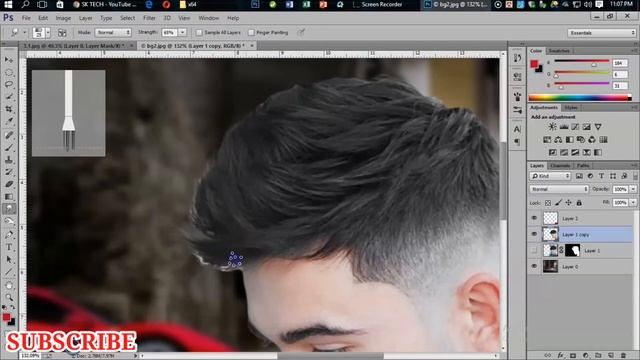Open the tool preset picker arrow
The image size is (640, 360).
coord(24,32)
